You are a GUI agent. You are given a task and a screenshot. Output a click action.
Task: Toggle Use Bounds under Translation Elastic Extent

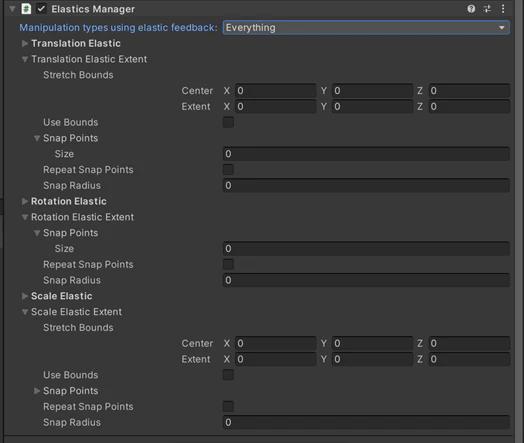[228, 122]
